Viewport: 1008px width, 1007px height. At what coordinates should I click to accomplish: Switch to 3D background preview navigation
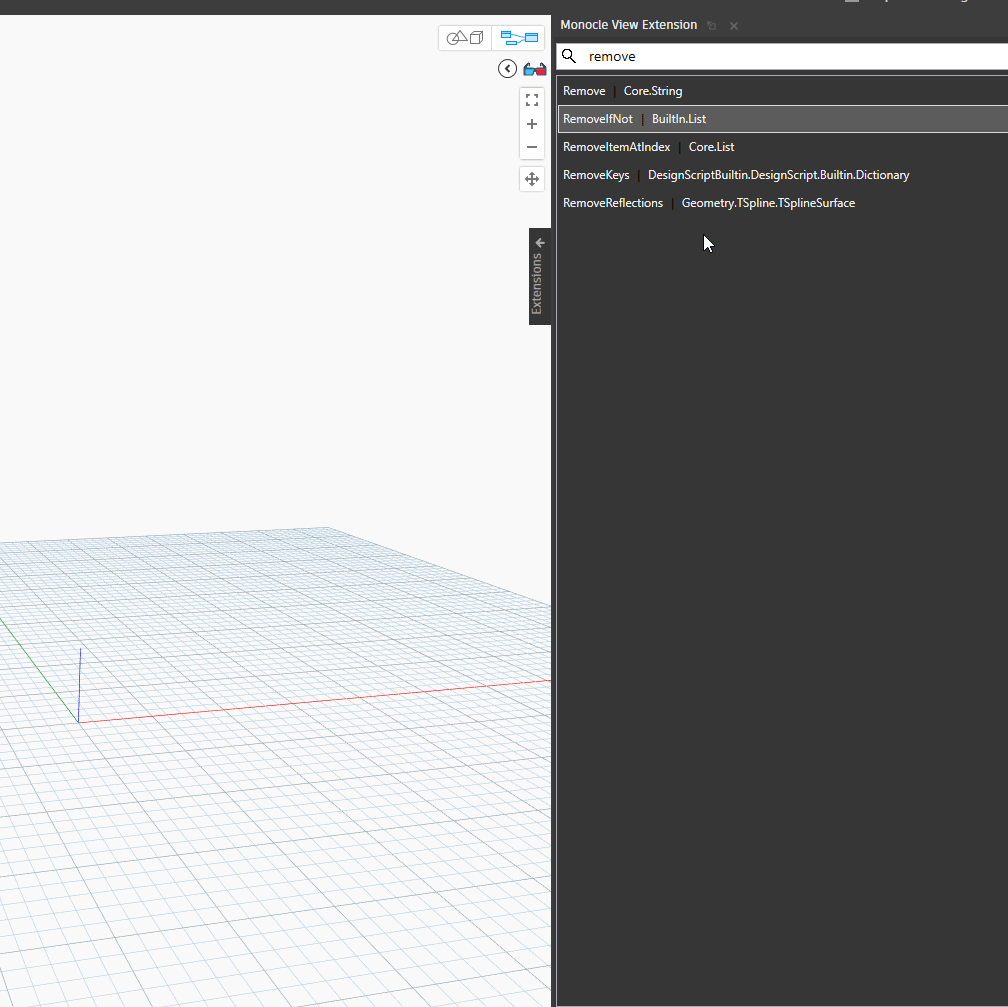coord(465,38)
